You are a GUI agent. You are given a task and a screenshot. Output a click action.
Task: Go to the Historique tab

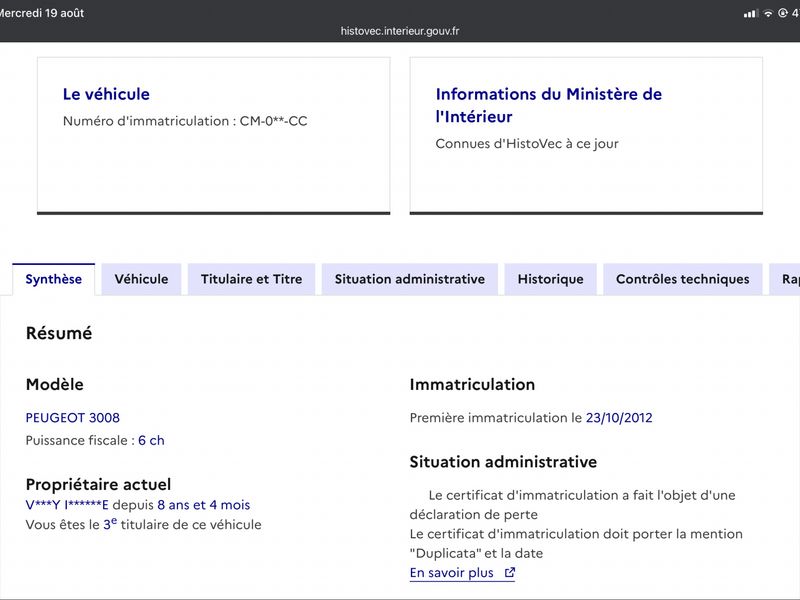[551, 279]
